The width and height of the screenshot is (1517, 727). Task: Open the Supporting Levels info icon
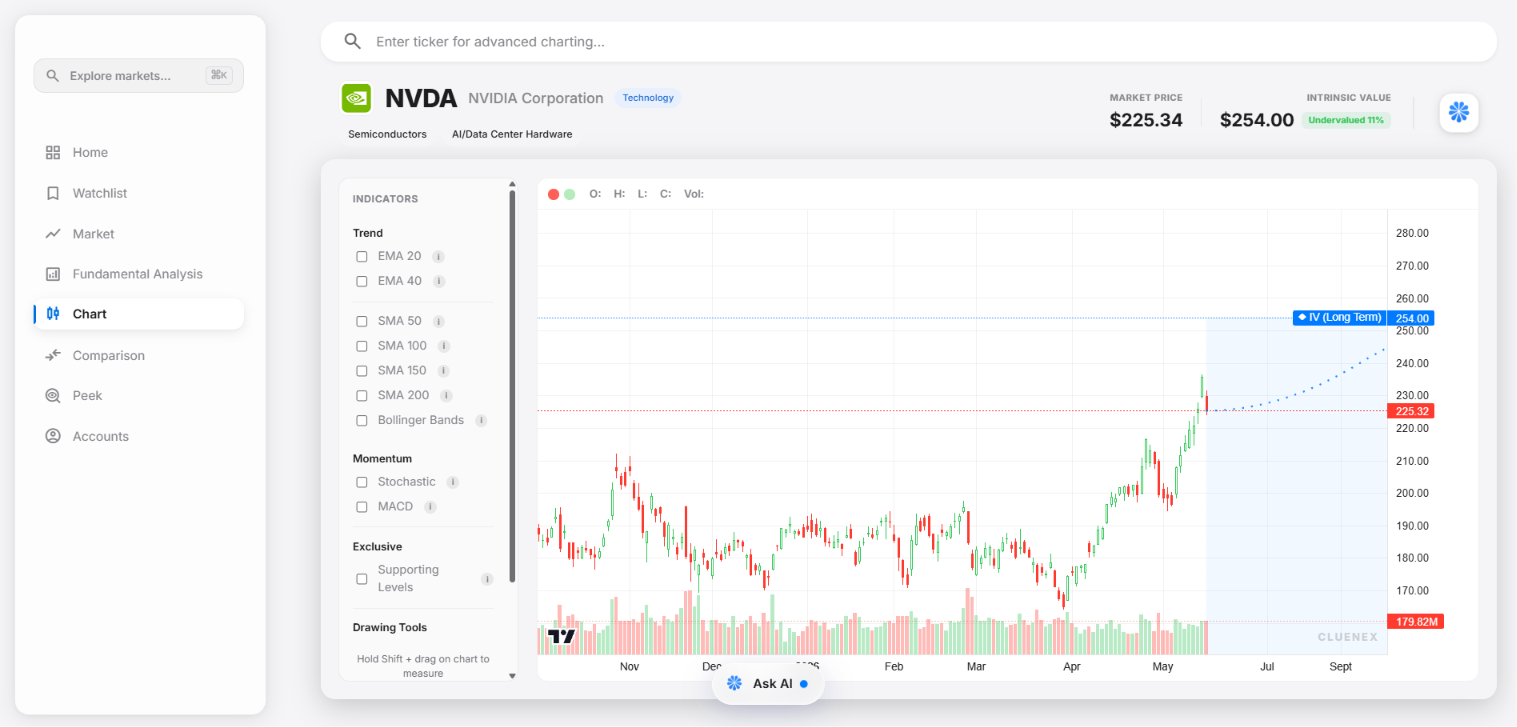pos(487,579)
